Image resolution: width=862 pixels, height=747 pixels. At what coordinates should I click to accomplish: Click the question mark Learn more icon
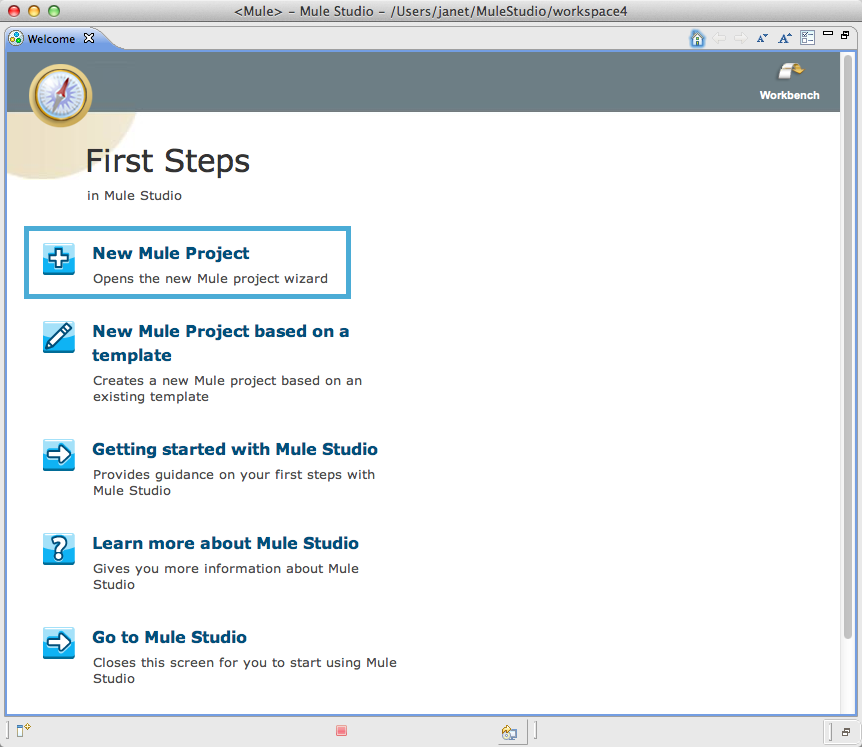coord(59,548)
